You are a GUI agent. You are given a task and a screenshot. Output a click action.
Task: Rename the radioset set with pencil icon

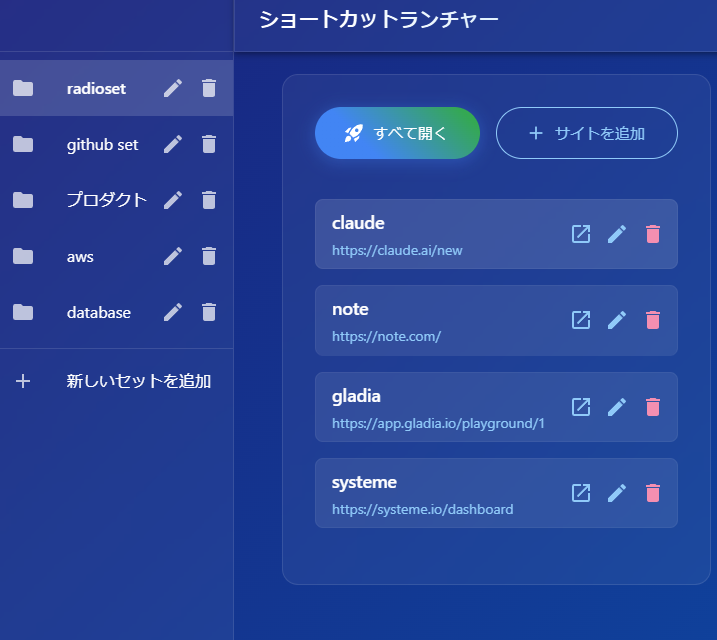[173, 88]
